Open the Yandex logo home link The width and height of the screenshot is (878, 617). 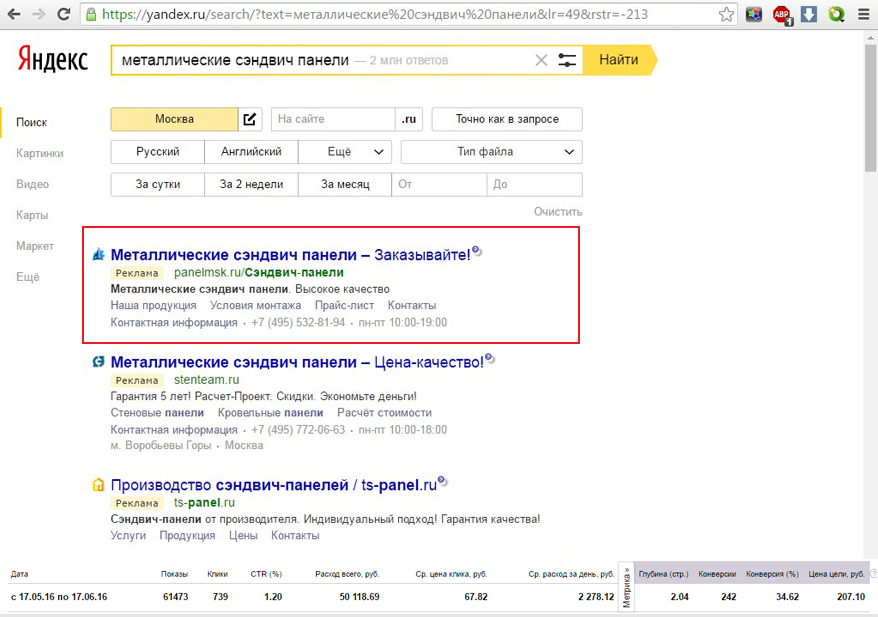click(53, 60)
